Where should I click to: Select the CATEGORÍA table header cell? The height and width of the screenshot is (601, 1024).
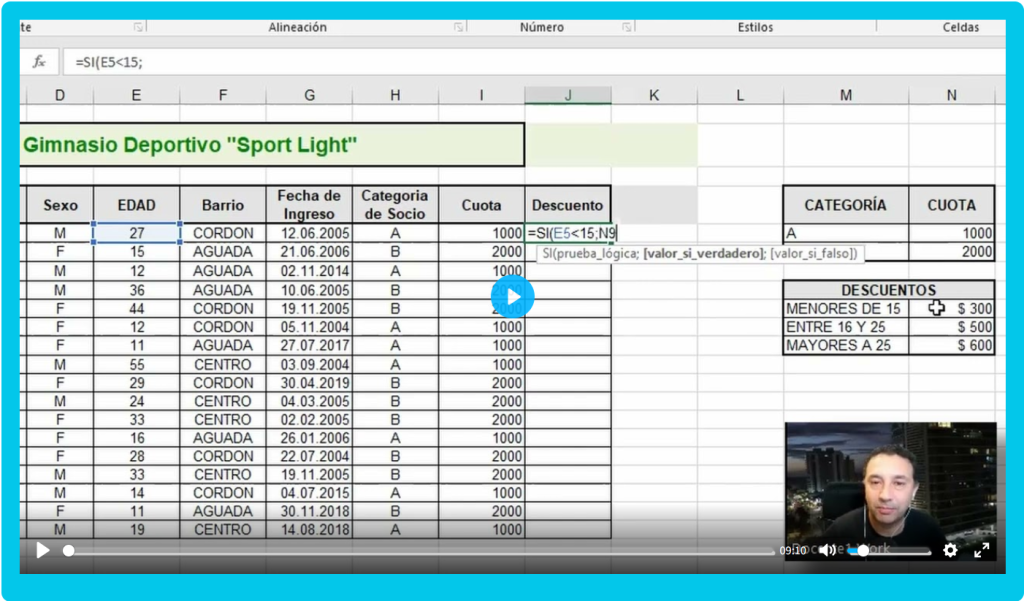pos(845,205)
